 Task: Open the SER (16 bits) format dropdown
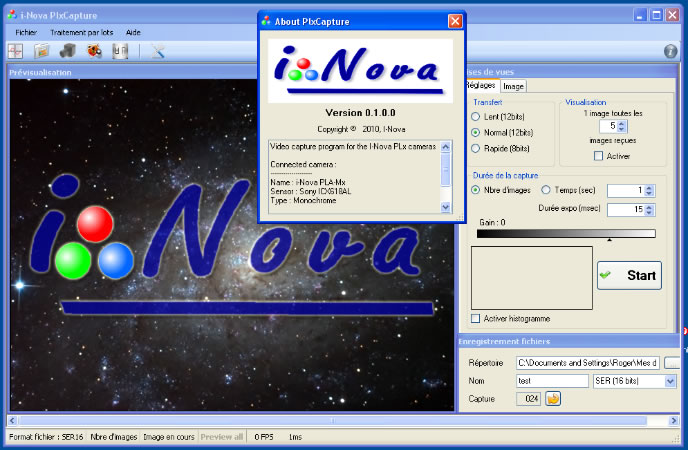coord(670,381)
